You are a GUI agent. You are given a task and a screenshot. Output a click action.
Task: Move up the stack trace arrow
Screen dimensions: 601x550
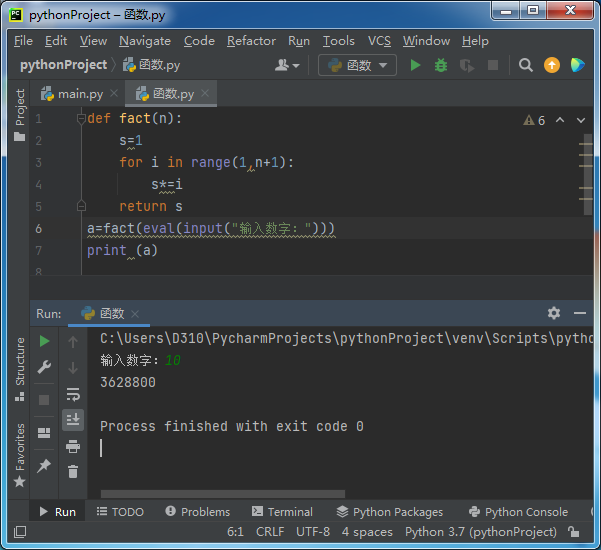click(73, 341)
